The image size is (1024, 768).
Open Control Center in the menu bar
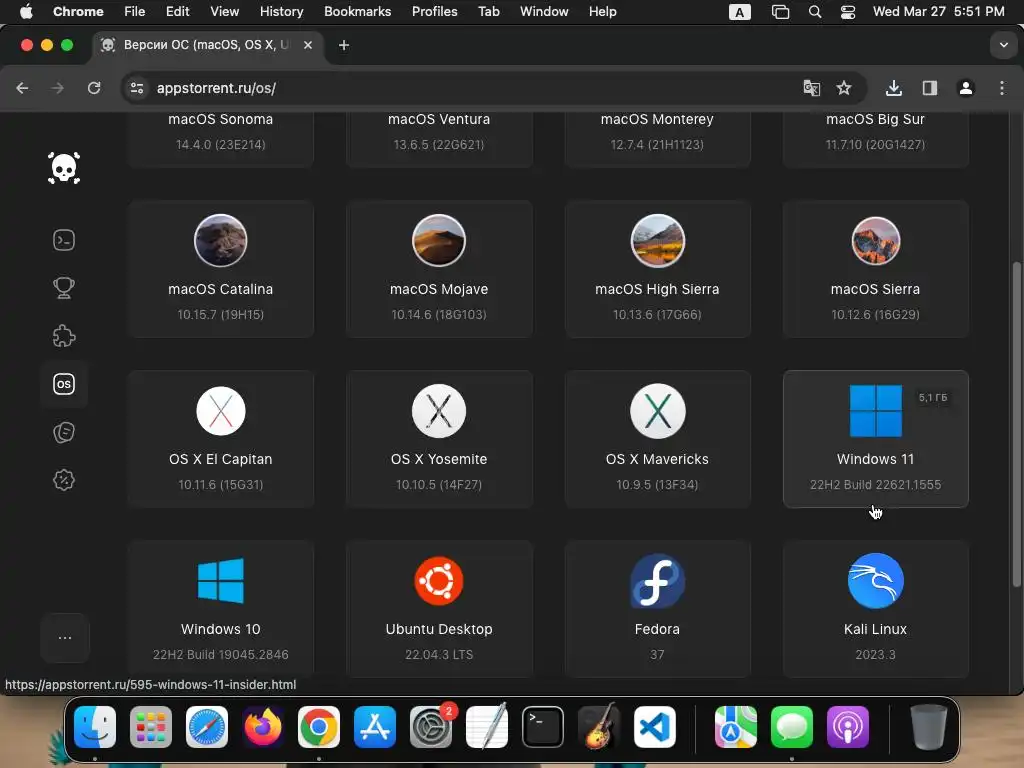click(x=848, y=12)
